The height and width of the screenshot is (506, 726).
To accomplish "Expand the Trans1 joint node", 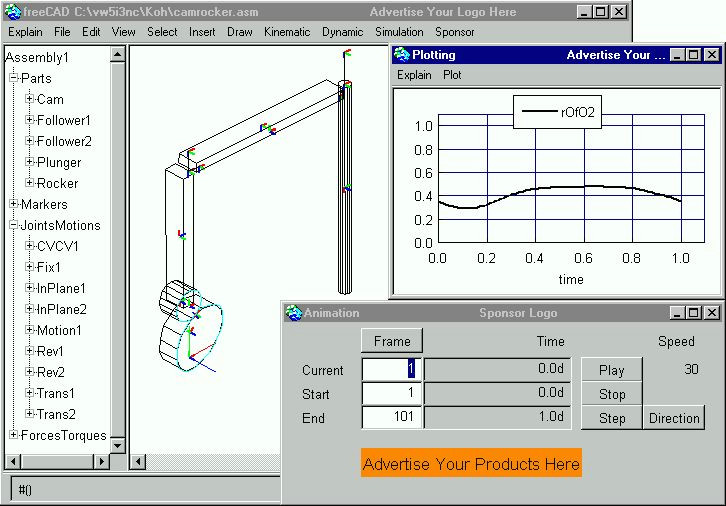I will (x=29, y=393).
